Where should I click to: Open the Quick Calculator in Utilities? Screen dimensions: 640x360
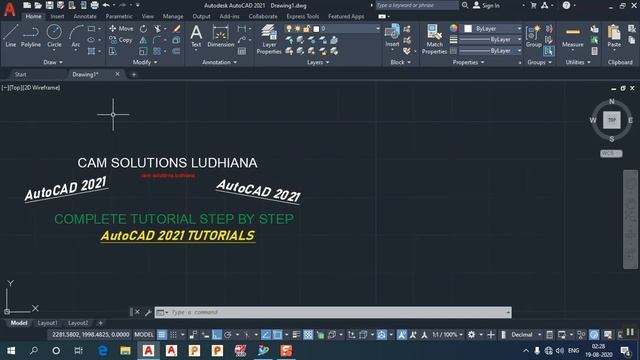594,51
